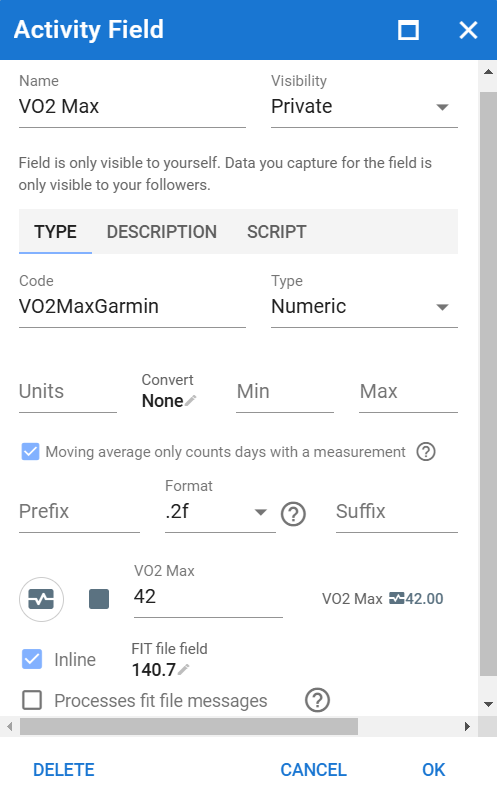
Task: Click the round heartbeat icon picker button
Action: tap(41, 599)
